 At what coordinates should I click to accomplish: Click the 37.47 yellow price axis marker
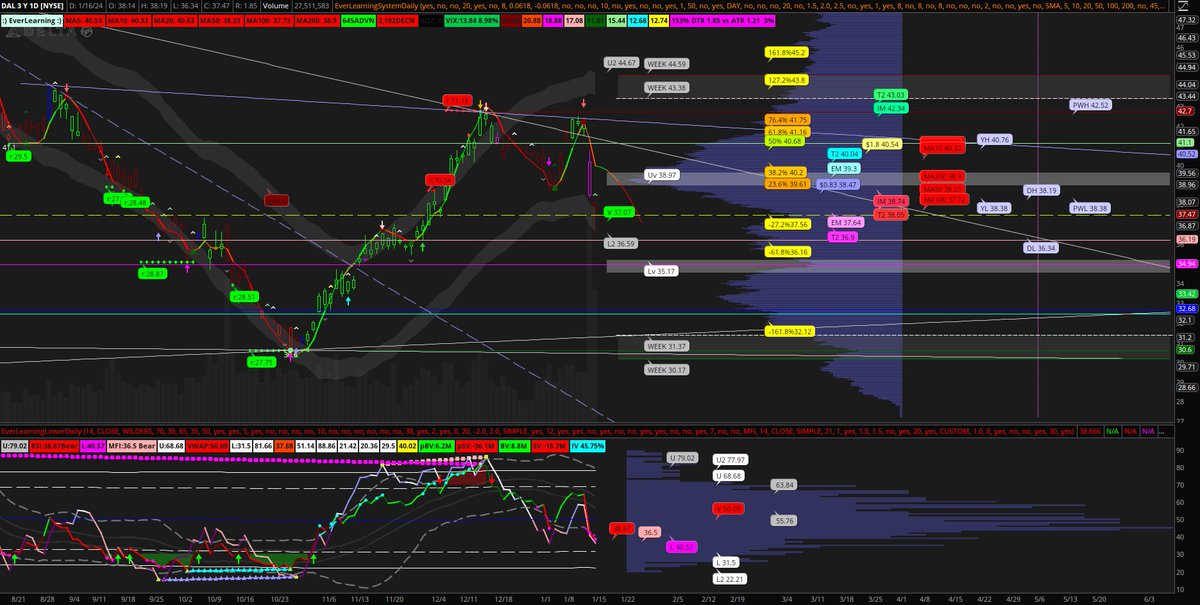1187,214
